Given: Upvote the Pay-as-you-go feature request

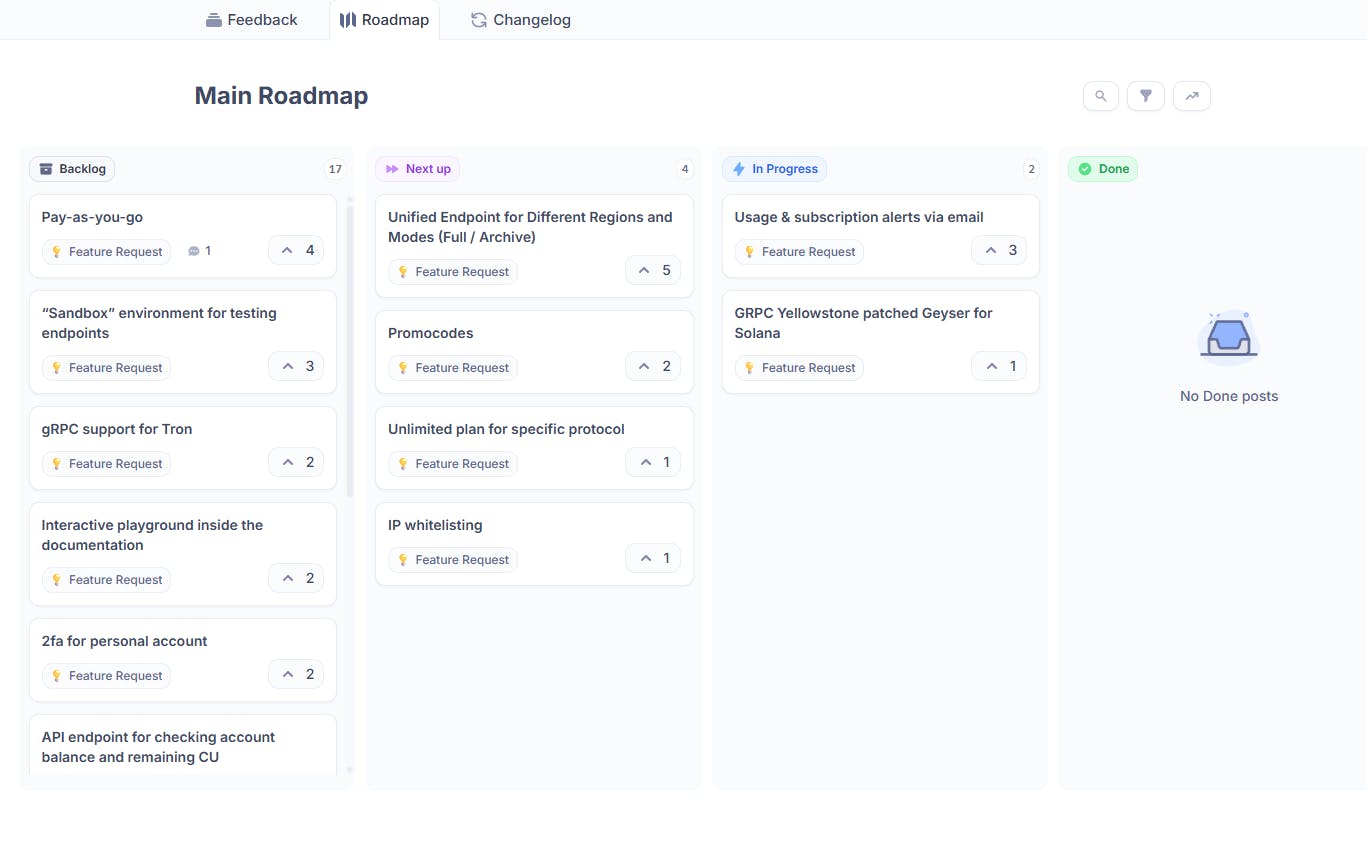Looking at the screenshot, I should [x=290, y=250].
